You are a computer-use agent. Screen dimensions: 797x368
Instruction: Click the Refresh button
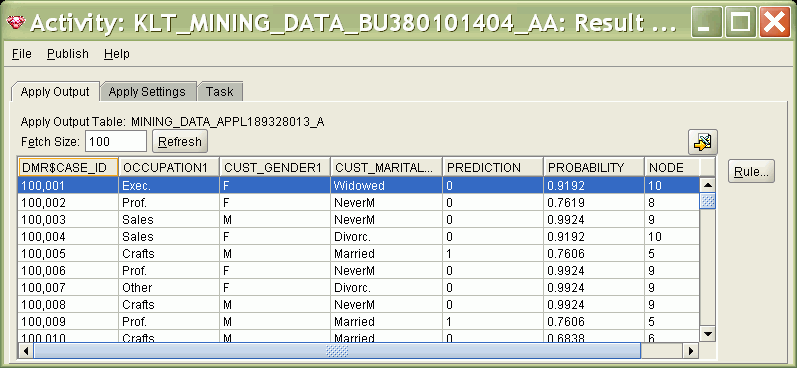180,141
